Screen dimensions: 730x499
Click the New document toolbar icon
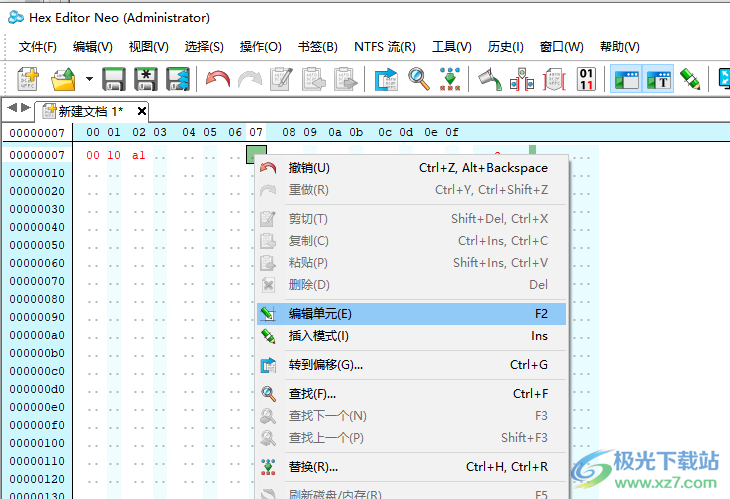(x=28, y=79)
